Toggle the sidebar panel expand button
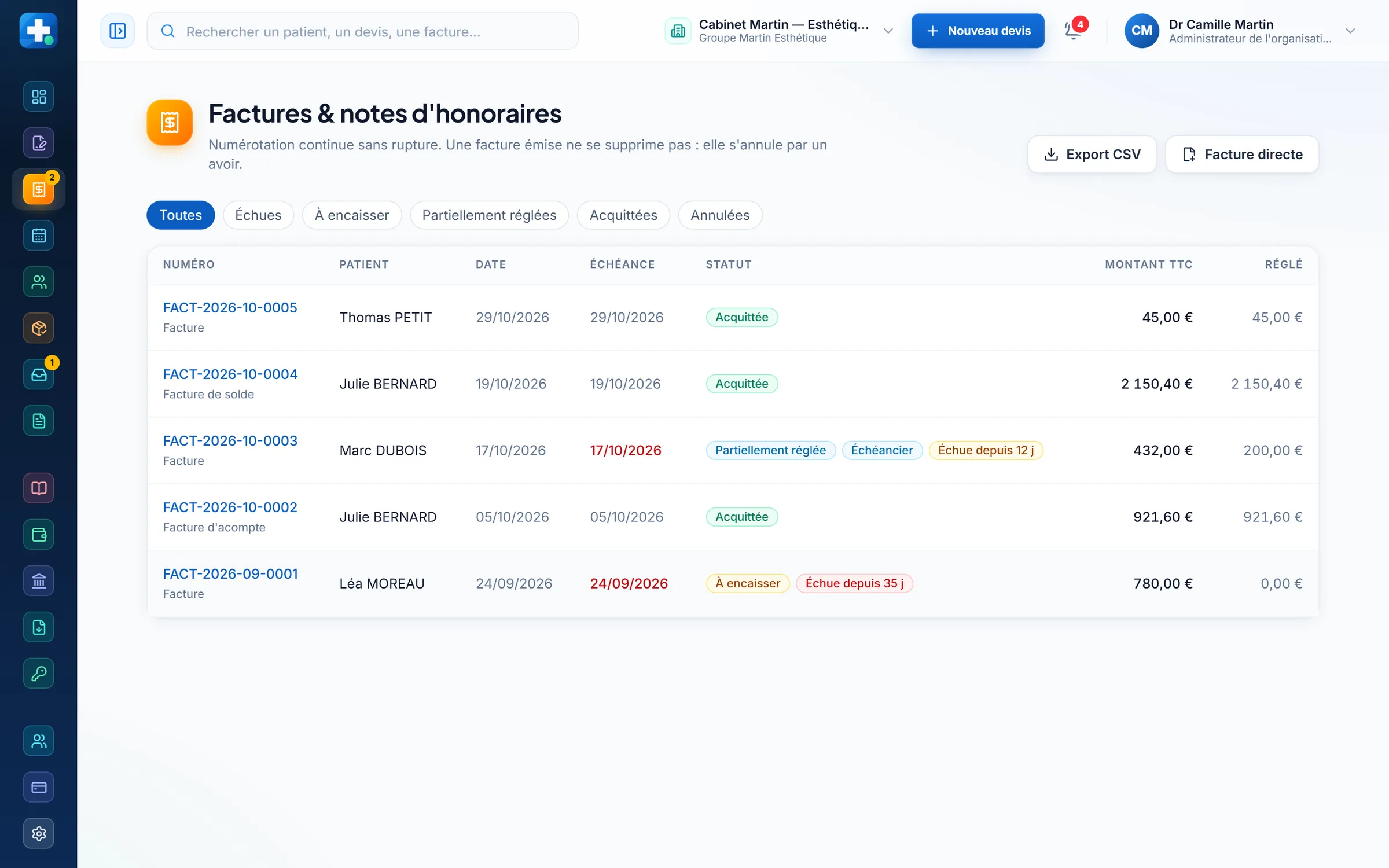 point(117,31)
